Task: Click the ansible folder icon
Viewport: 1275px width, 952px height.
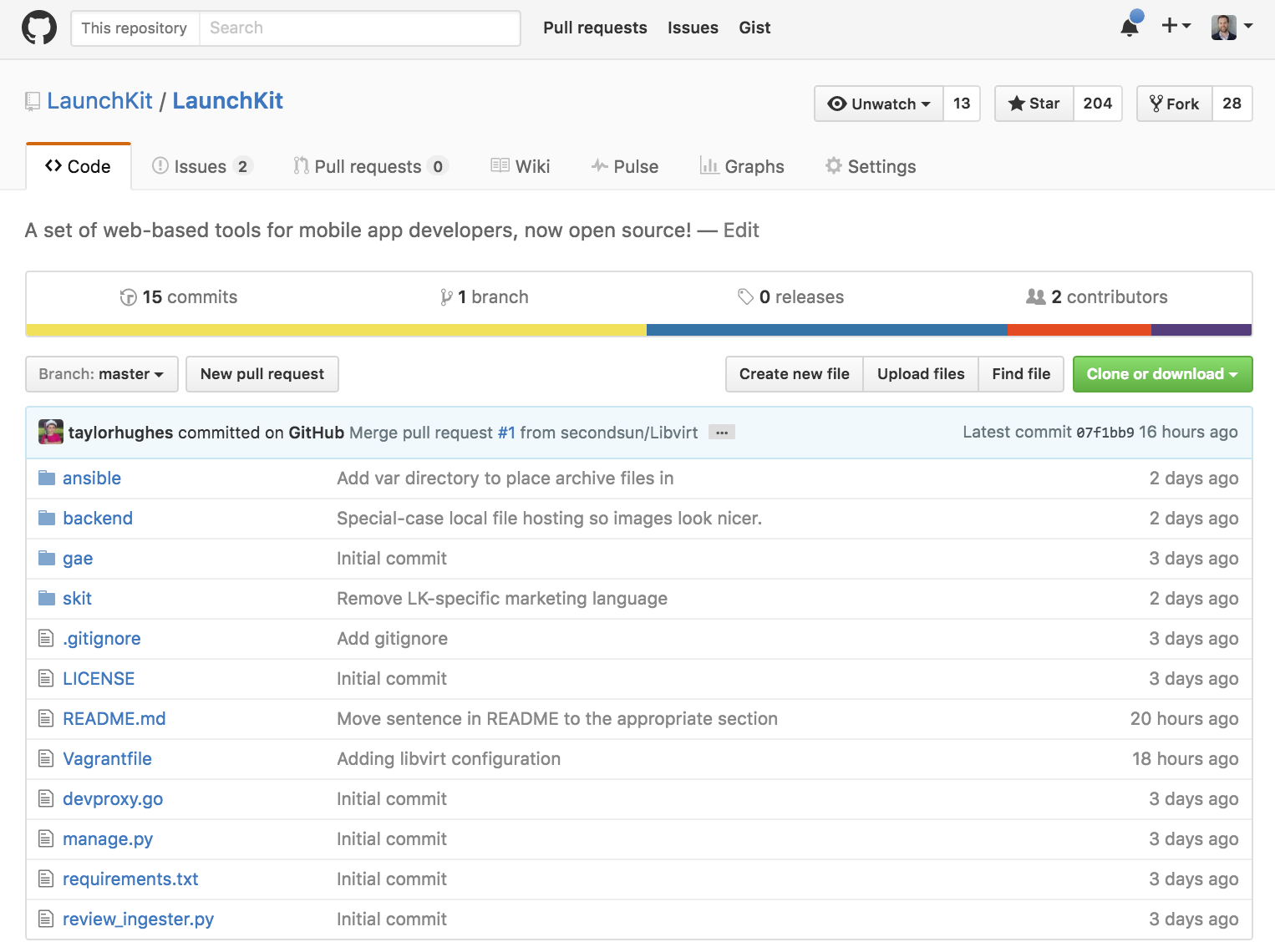Action: tap(47, 478)
